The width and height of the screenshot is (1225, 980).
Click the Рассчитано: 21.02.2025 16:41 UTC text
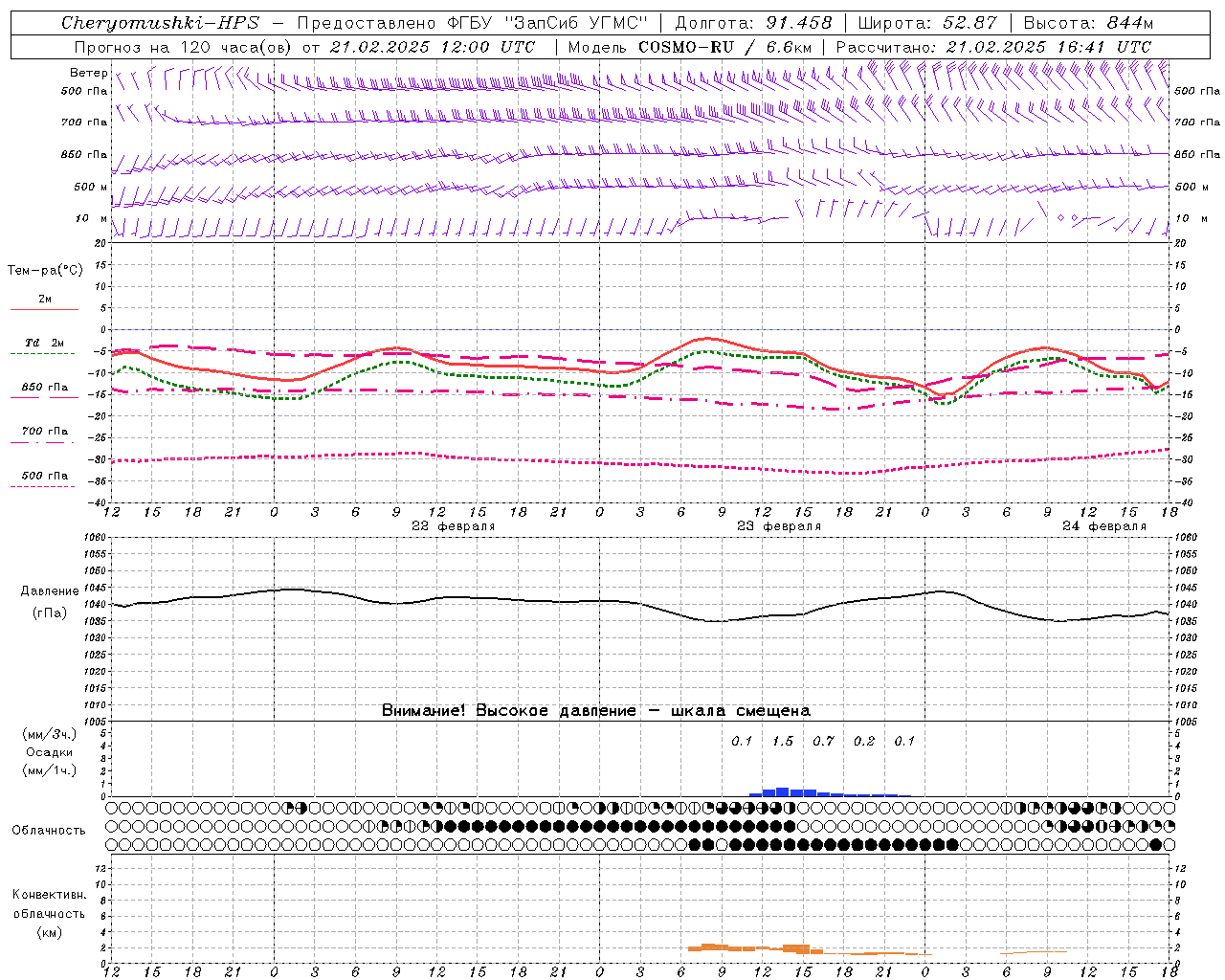tap(993, 47)
